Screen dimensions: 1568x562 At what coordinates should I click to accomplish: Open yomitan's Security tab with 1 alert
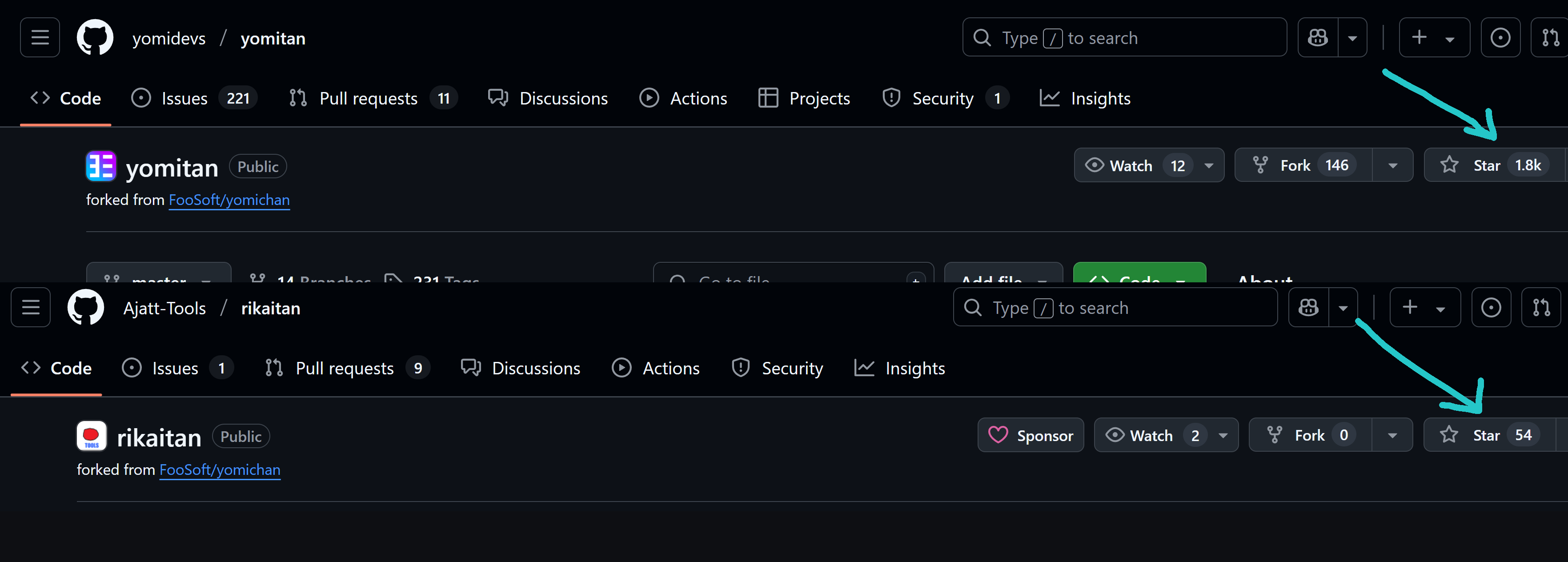pos(945,98)
